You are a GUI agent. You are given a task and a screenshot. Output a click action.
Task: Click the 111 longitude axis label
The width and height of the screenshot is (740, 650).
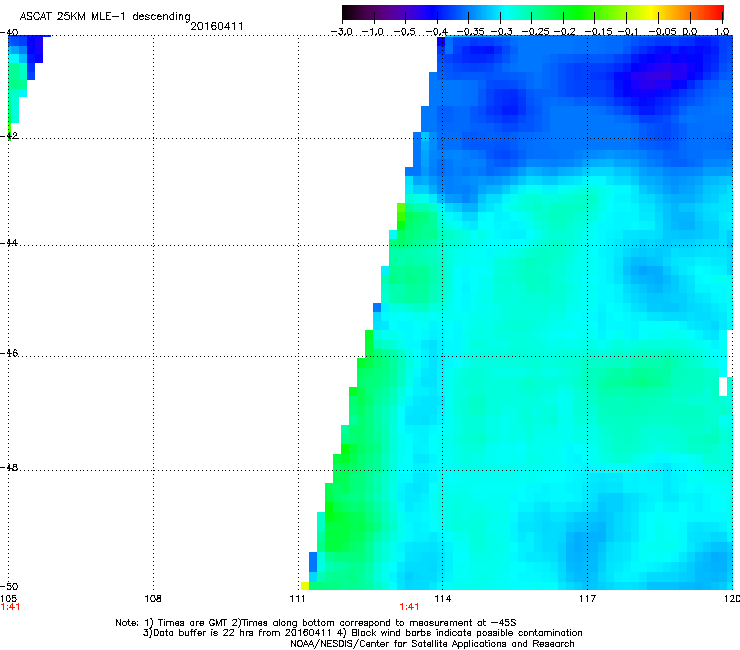pos(298,599)
